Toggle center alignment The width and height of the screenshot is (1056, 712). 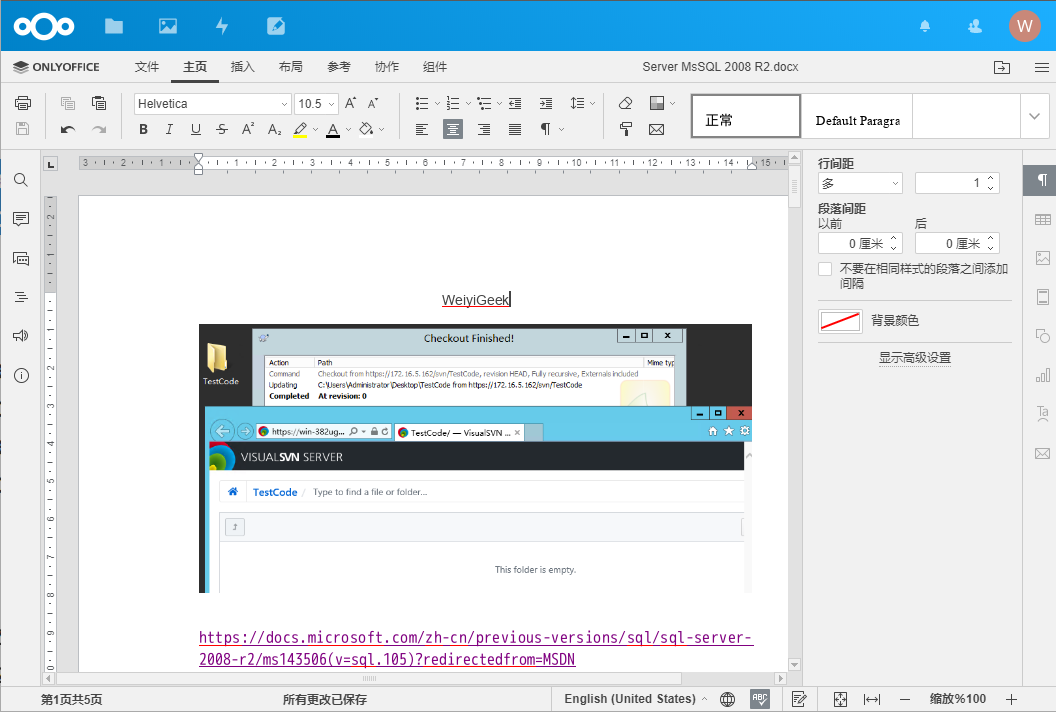(453, 129)
